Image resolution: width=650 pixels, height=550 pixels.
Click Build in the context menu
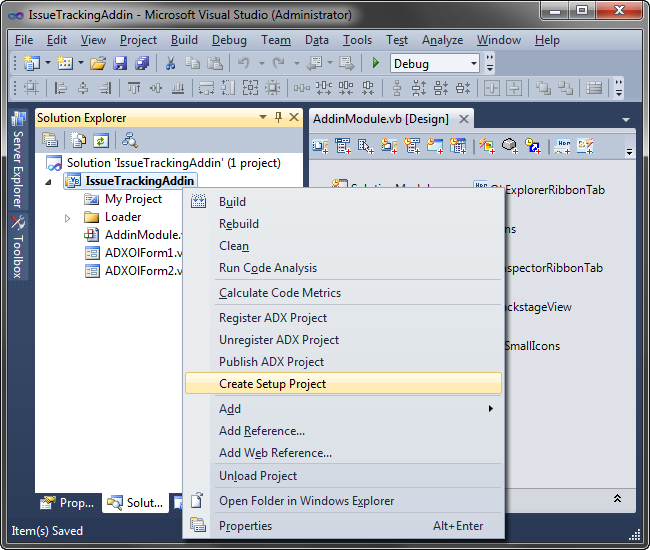point(343,202)
